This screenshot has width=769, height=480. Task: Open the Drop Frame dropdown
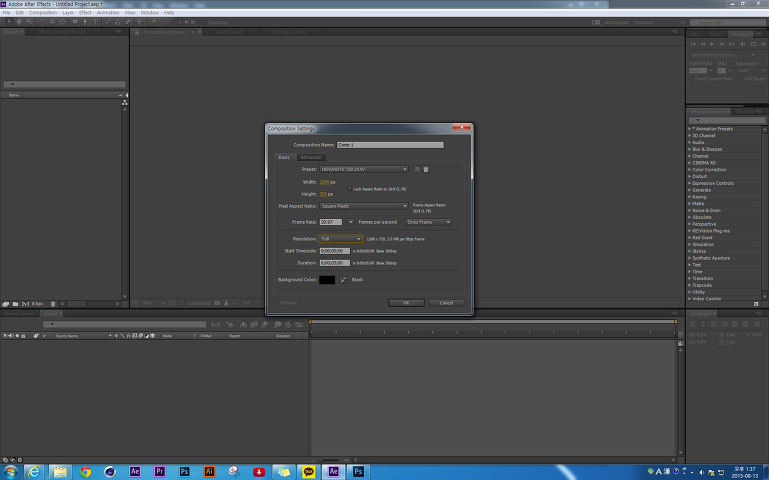pyautogui.click(x=428, y=222)
